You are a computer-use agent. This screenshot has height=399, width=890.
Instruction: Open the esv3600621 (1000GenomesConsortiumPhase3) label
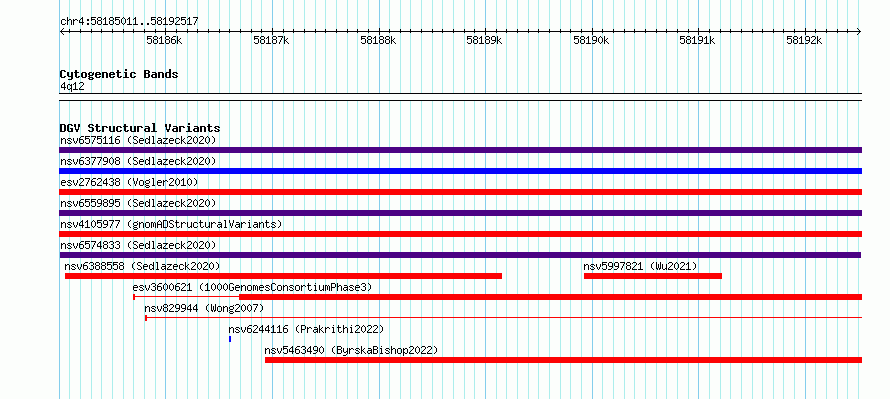(252, 287)
